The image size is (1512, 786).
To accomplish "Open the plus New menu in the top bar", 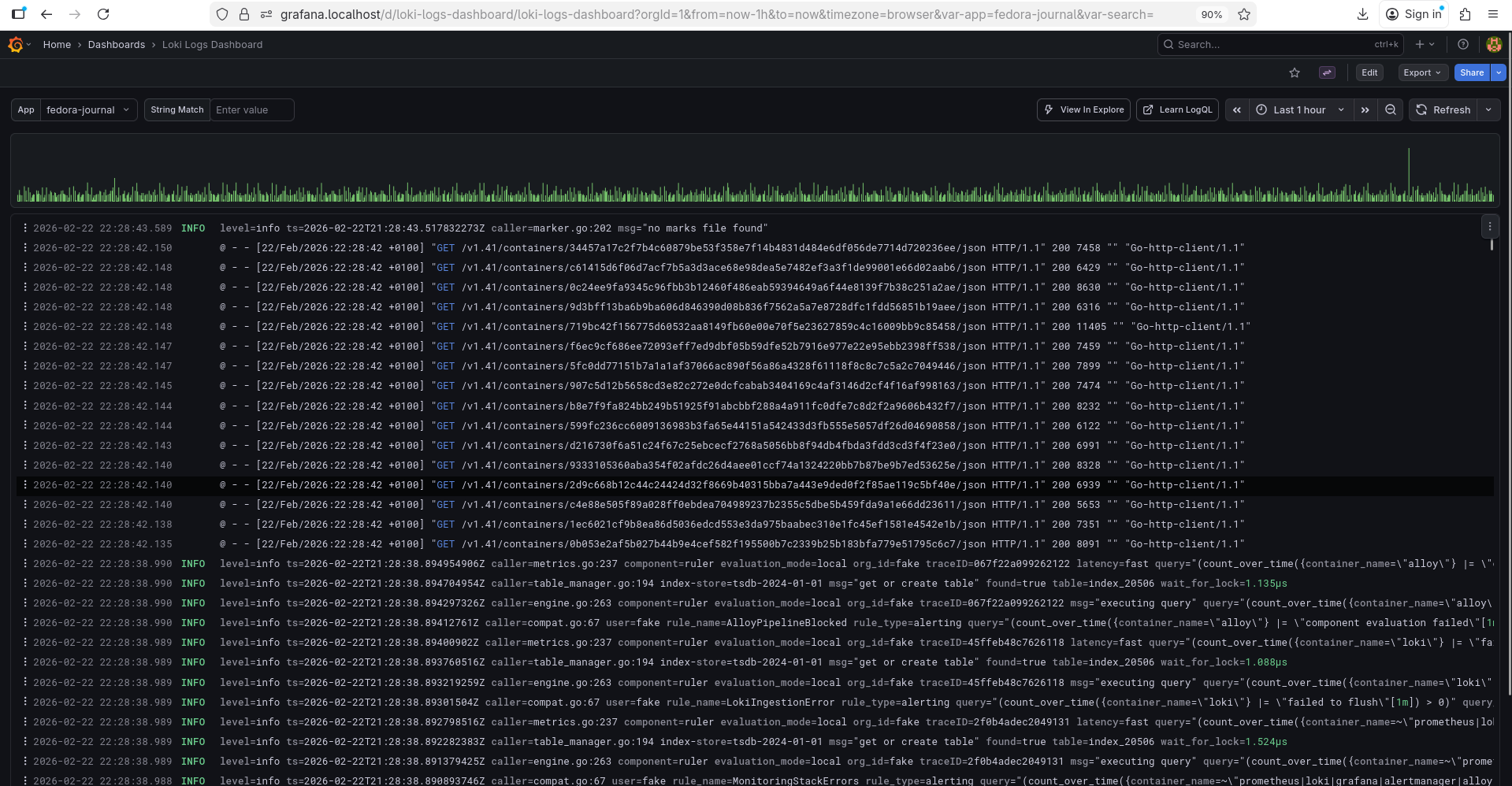I will click(x=1425, y=45).
